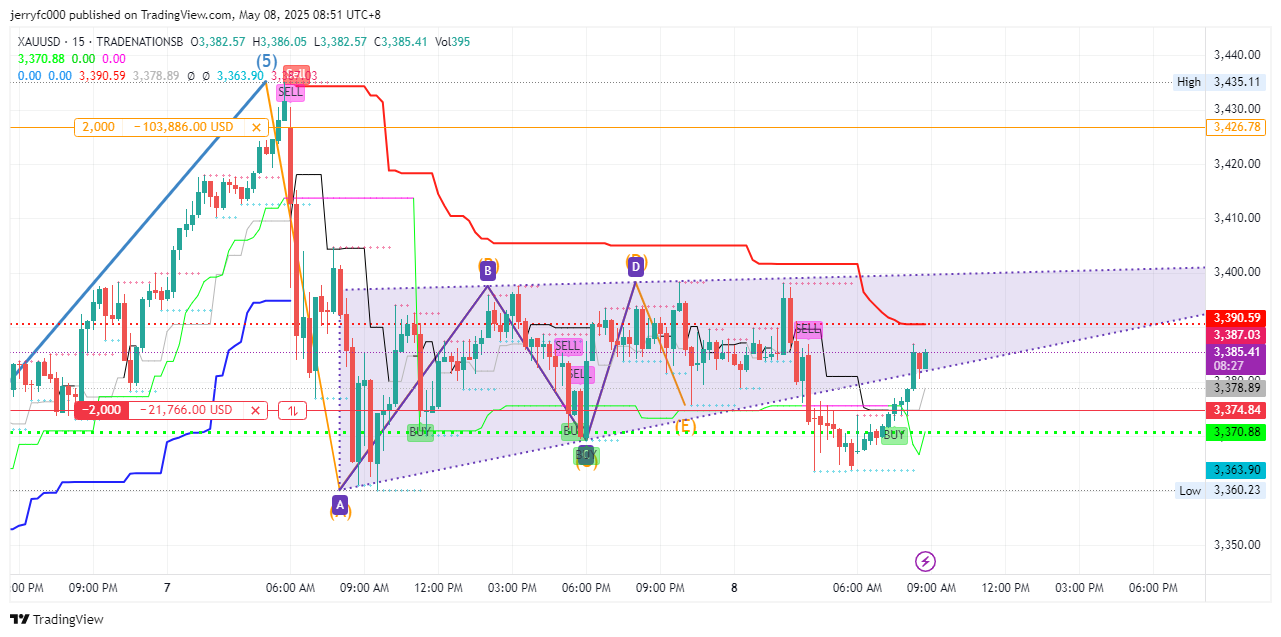
Task: Click the pink SELL label below the (5) wave
Action: [x=289, y=91]
